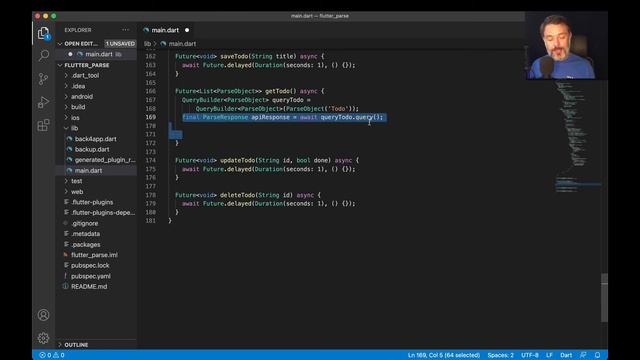The image size is (640, 360).
Task: Open notifications bell in status bar
Action: 597,355
